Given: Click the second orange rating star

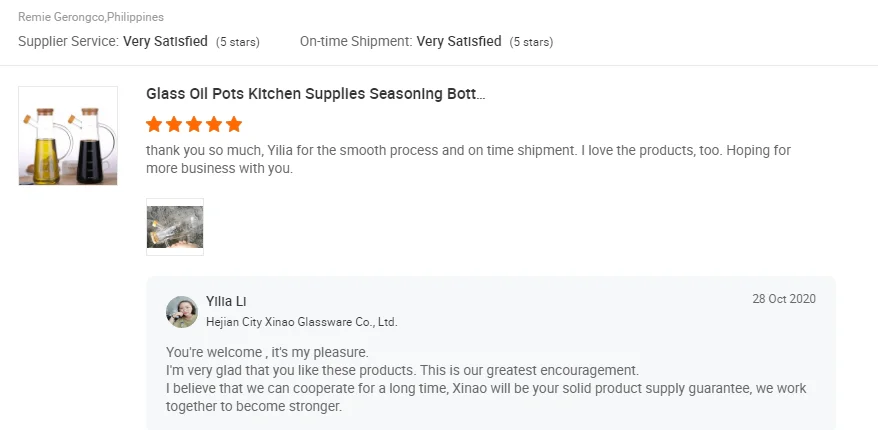Looking at the screenshot, I should (174, 124).
